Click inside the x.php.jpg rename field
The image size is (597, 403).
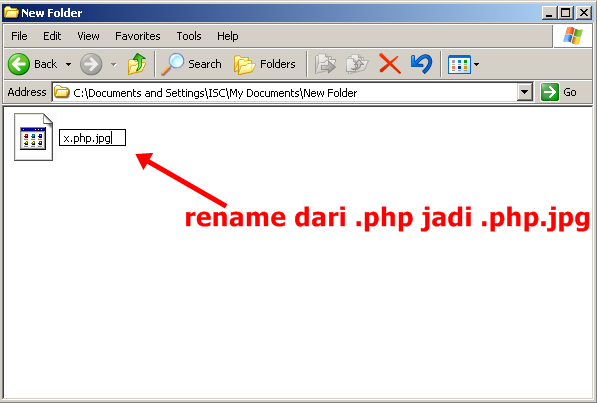click(x=92, y=138)
